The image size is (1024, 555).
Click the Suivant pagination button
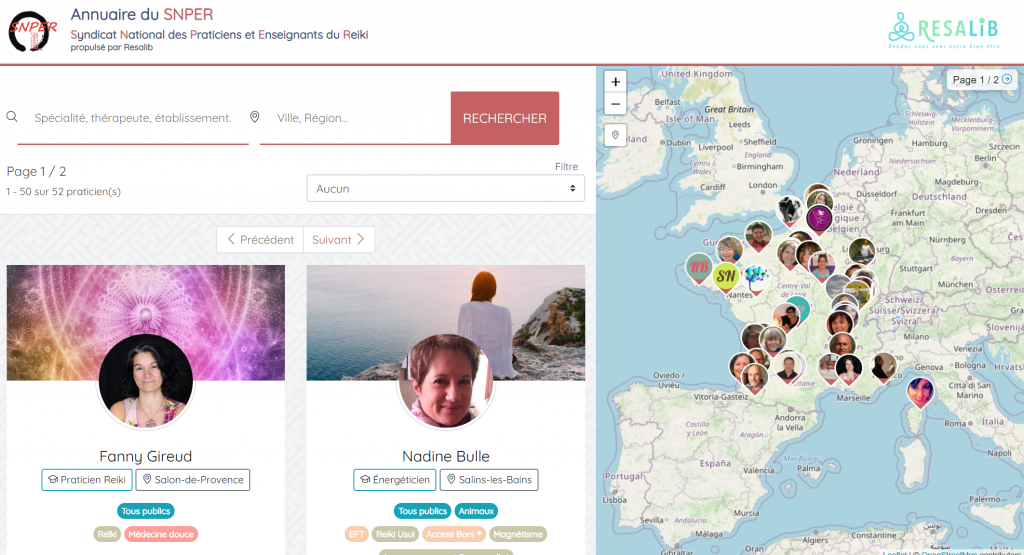pyautogui.click(x=338, y=240)
